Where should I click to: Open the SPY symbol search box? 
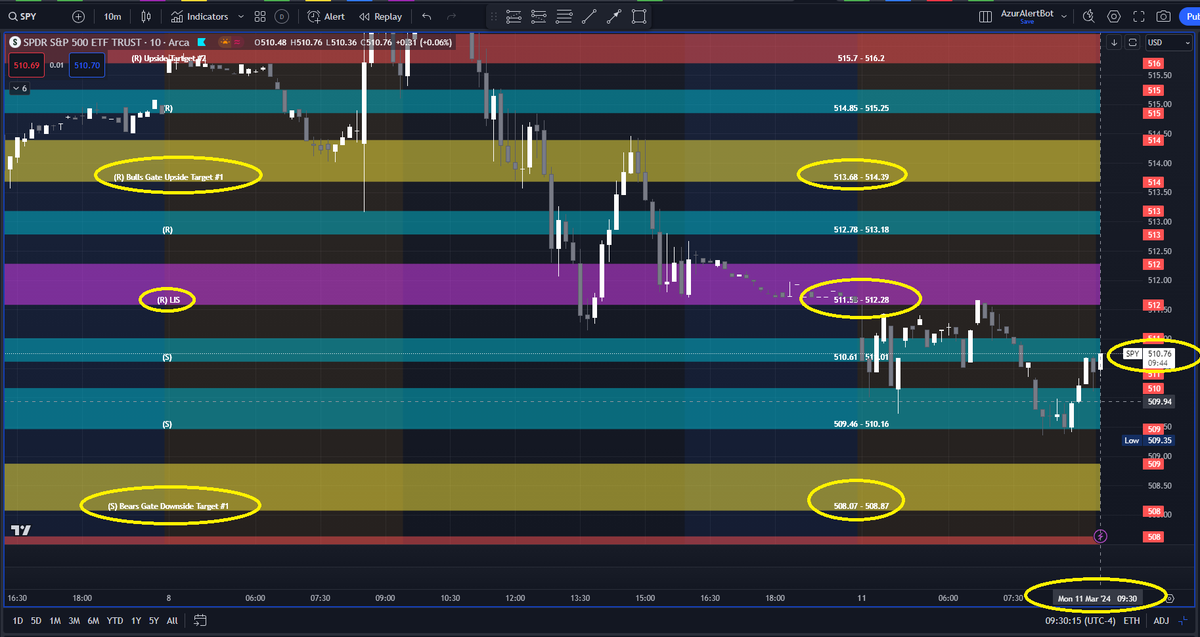[32, 17]
